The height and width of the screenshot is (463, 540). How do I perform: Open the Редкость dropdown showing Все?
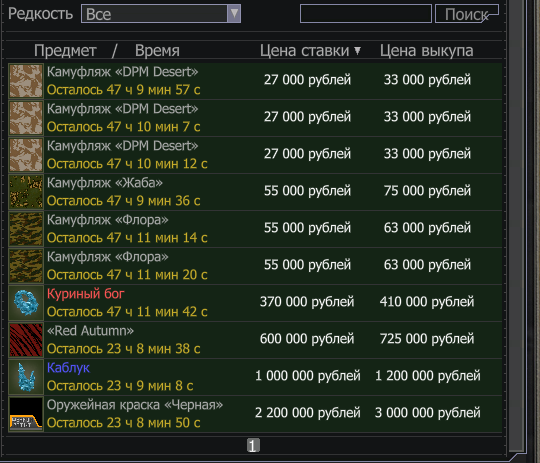coord(161,14)
